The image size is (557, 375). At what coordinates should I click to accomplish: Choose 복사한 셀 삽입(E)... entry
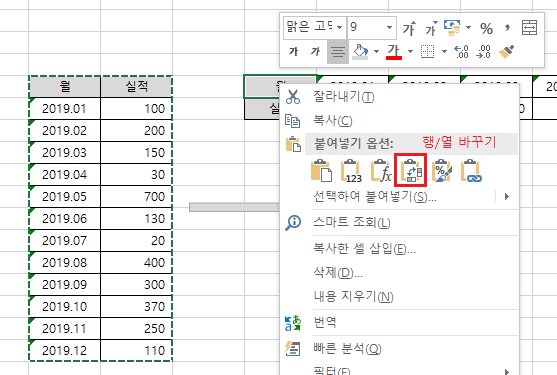pos(364,249)
